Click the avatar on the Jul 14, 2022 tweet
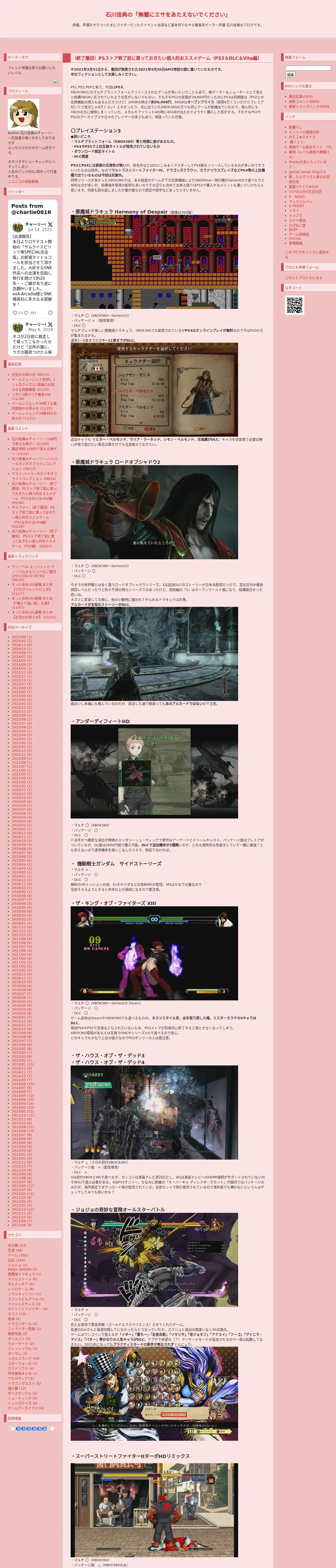Screen dimensions: 336x1568 [x=18, y=227]
